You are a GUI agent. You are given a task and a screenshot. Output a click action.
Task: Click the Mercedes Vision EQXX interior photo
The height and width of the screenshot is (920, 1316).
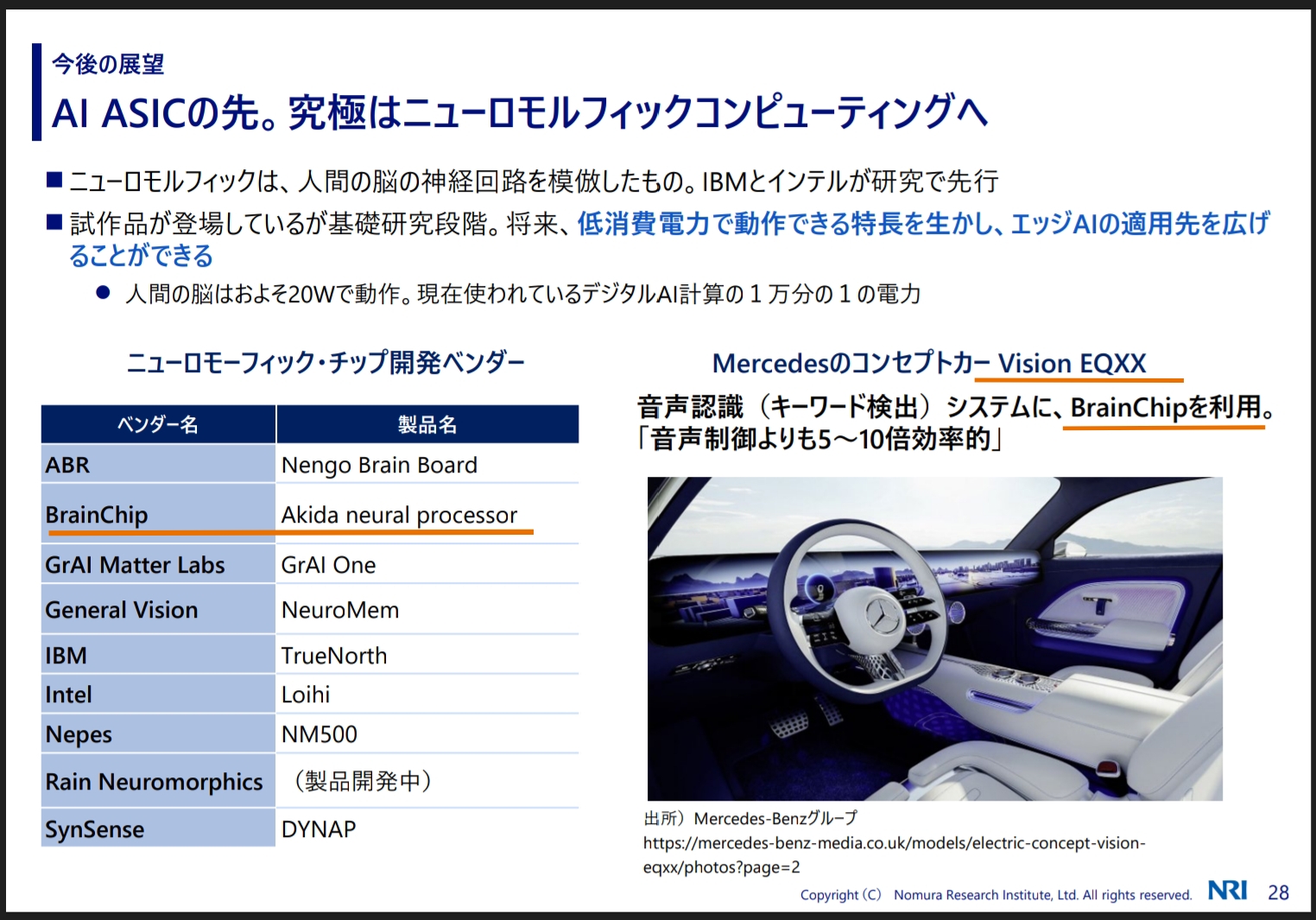934,638
